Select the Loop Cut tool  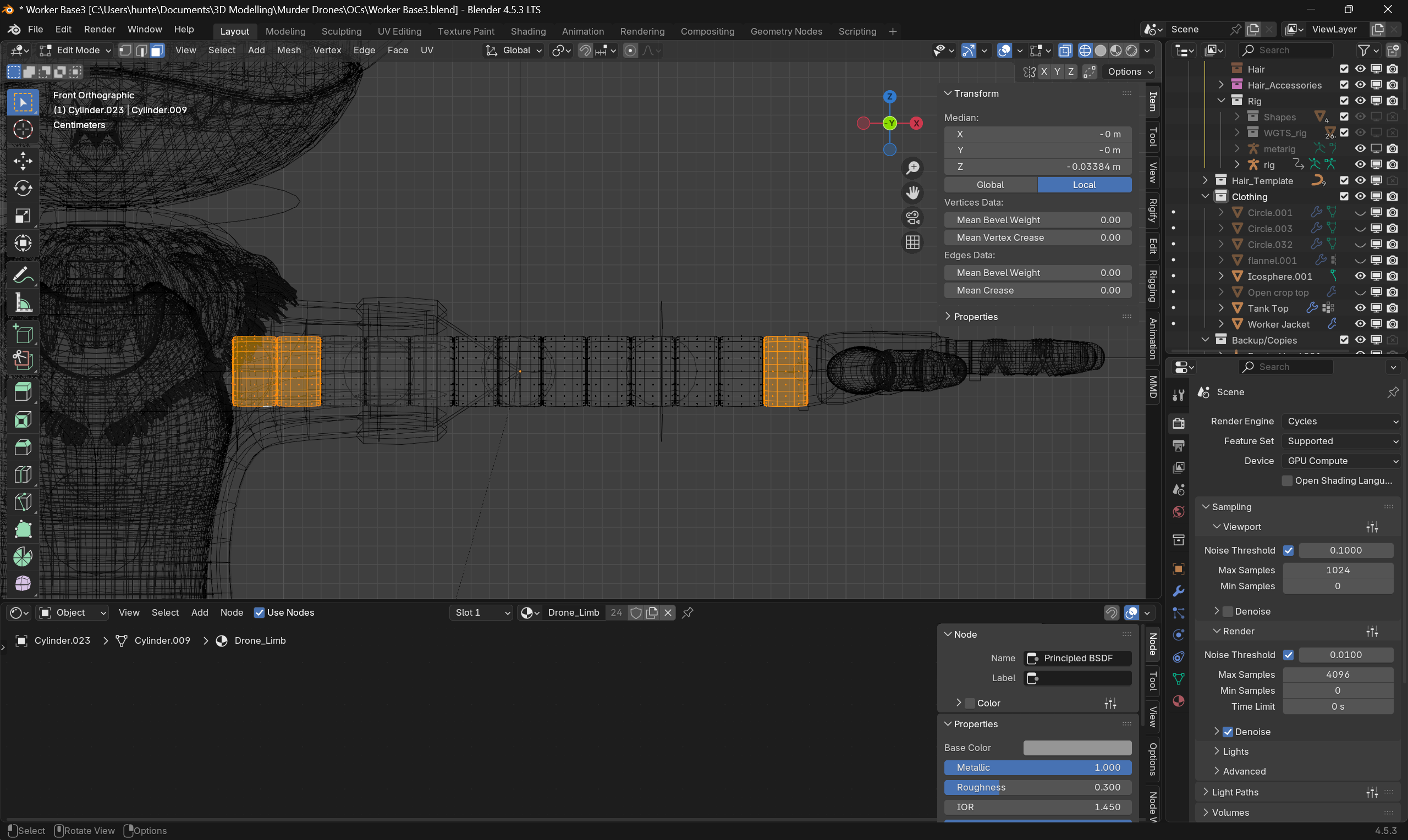23,474
